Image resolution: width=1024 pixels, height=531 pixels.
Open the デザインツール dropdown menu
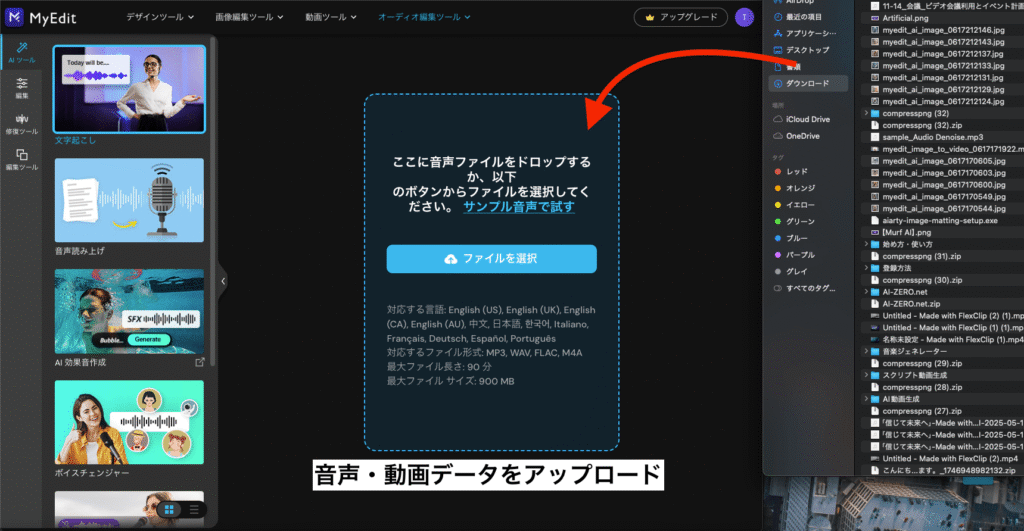point(160,17)
